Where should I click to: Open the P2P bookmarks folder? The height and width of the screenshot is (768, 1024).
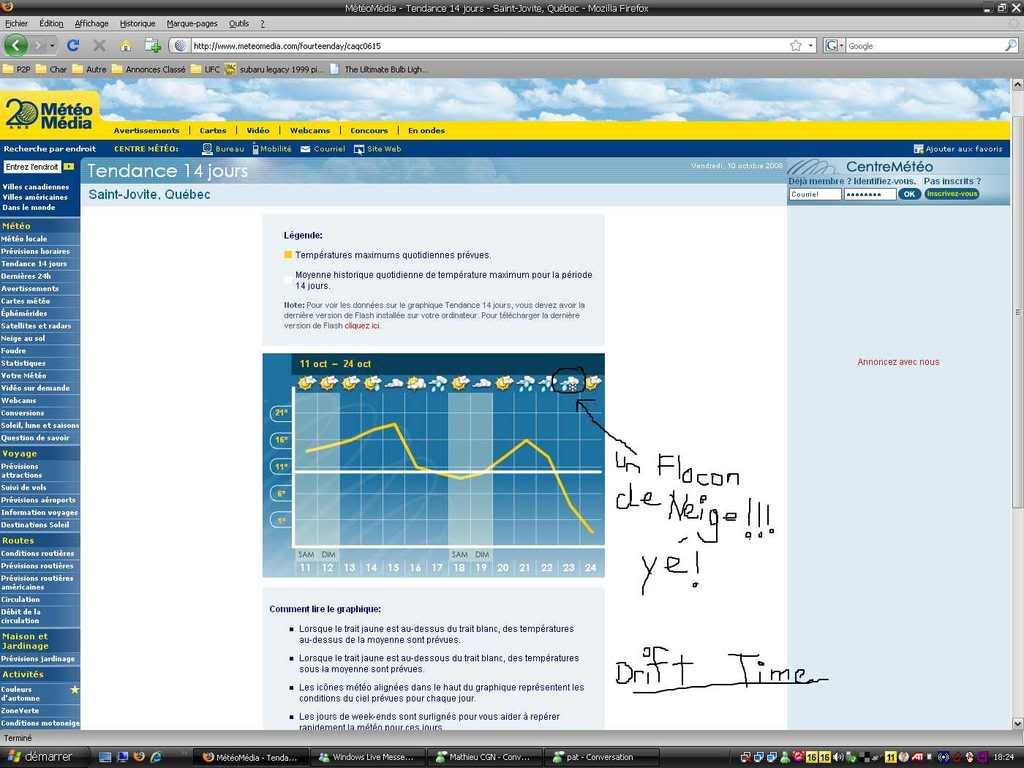16,69
